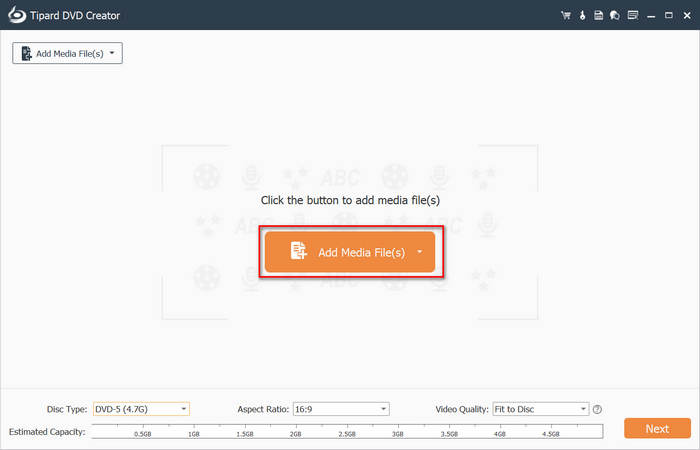Click the register key icon
700x450 pixels.
point(582,16)
